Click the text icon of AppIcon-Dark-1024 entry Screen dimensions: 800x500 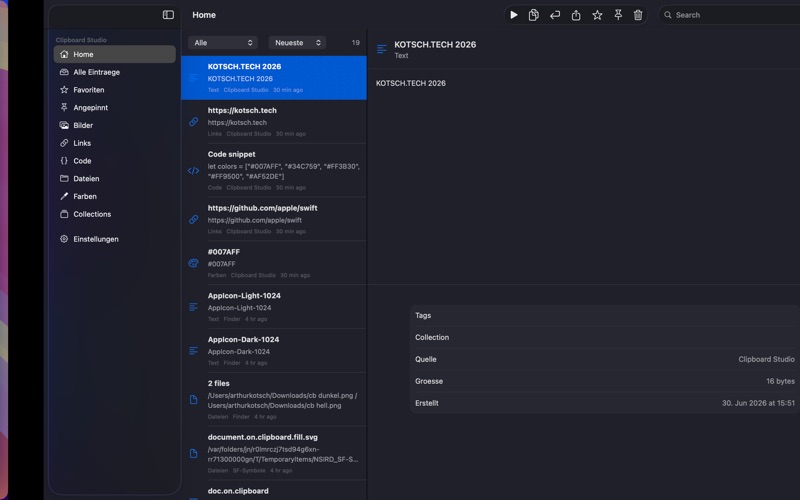click(x=193, y=351)
